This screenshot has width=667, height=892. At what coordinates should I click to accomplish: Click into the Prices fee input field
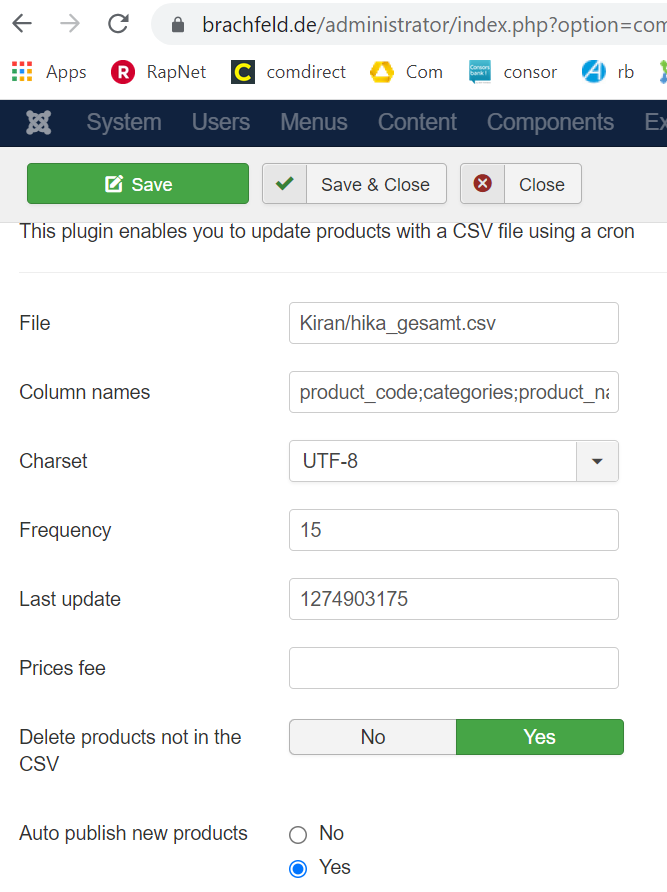[x=454, y=668]
